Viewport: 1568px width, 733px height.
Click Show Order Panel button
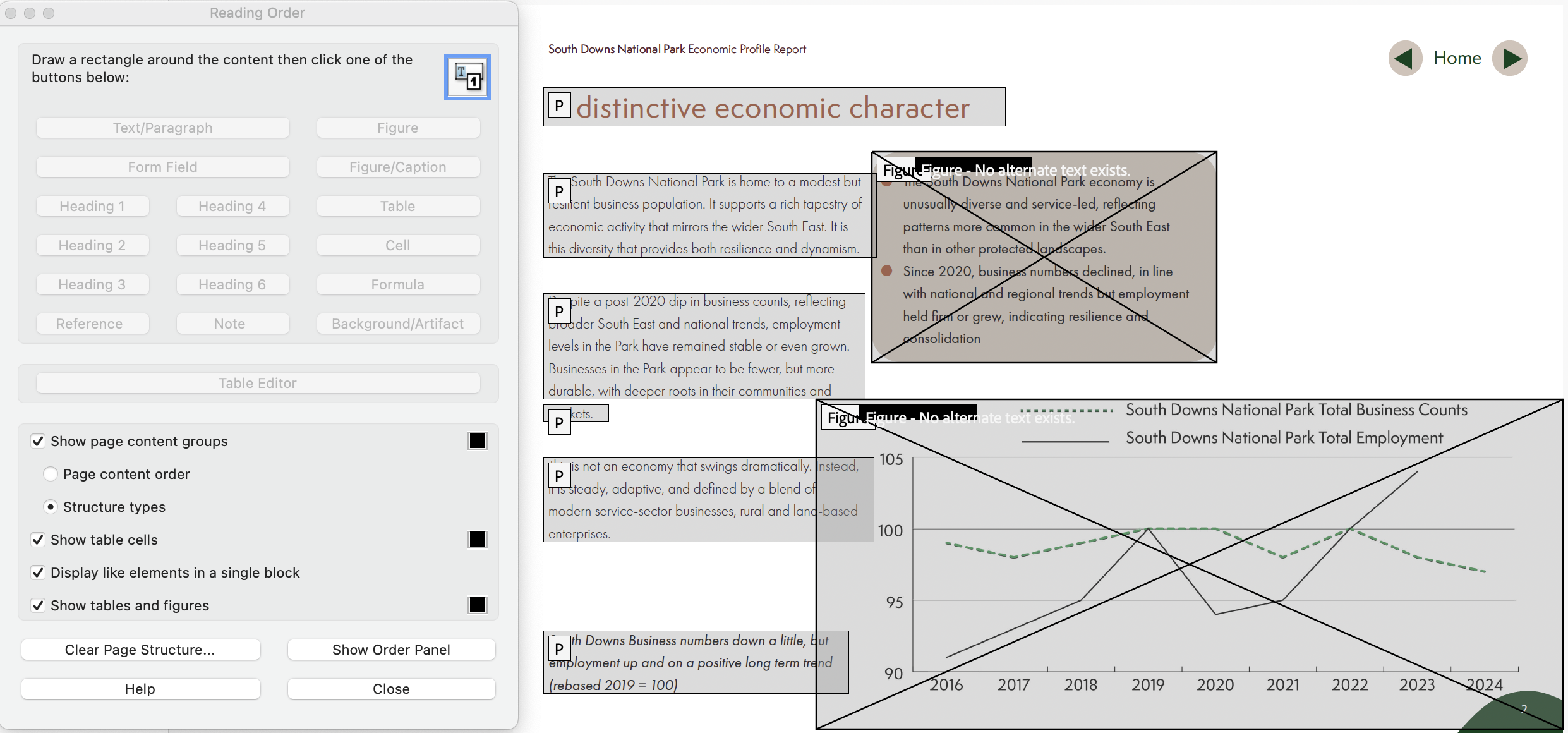point(392,650)
